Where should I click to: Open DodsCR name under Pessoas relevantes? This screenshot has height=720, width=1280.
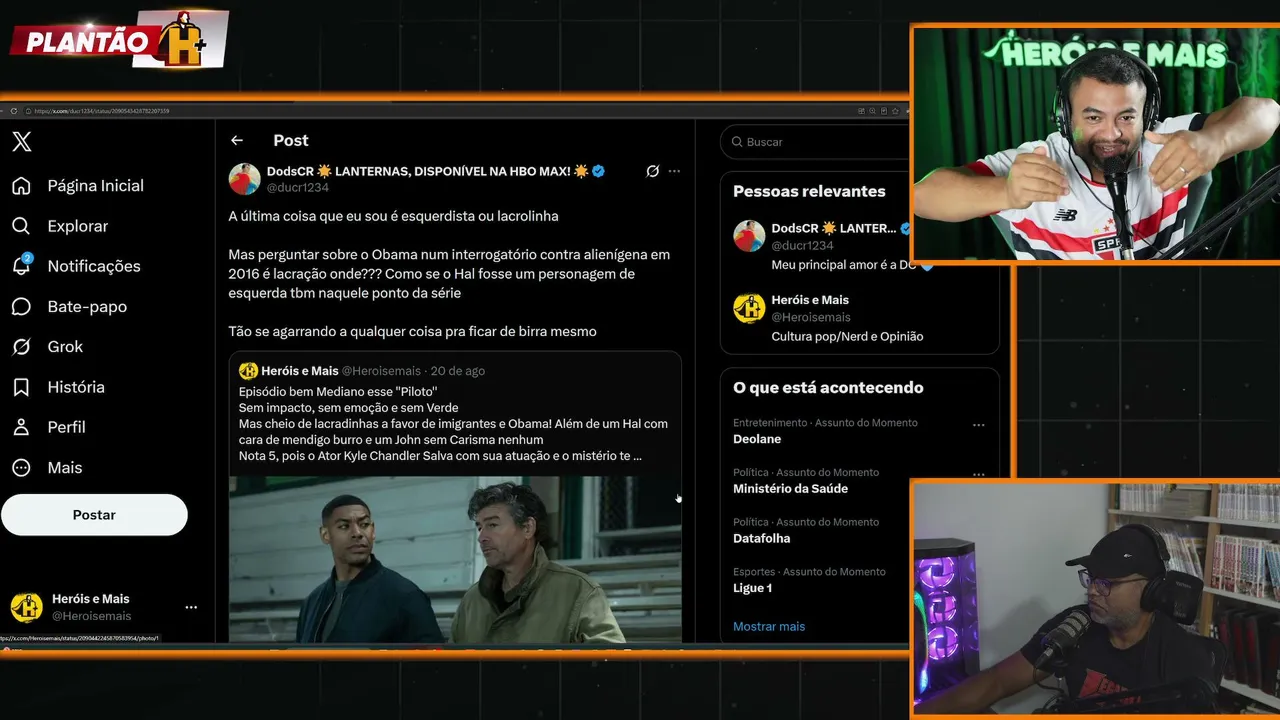tap(834, 228)
